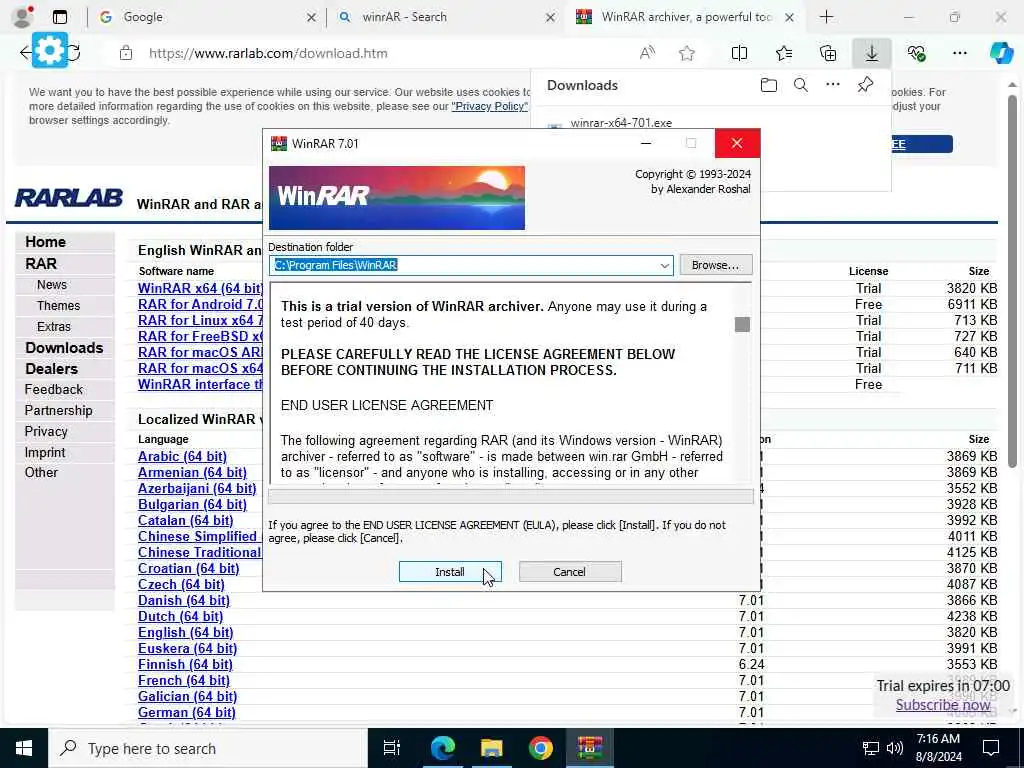Open the Windows Start menu

24,748
